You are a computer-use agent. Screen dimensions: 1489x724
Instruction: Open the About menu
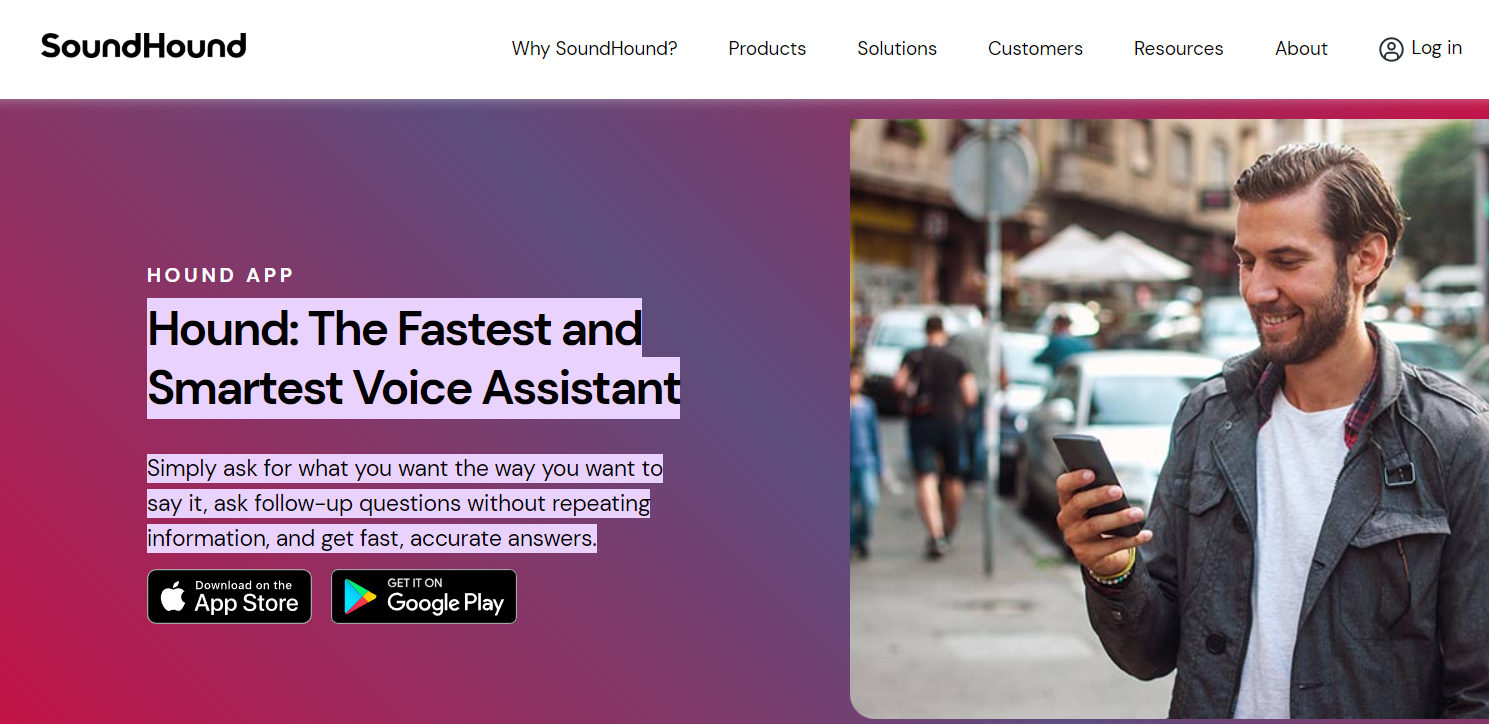[x=1301, y=48]
